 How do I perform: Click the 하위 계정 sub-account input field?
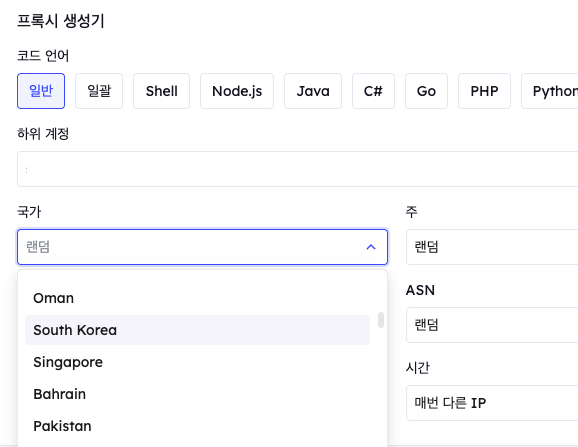297,169
